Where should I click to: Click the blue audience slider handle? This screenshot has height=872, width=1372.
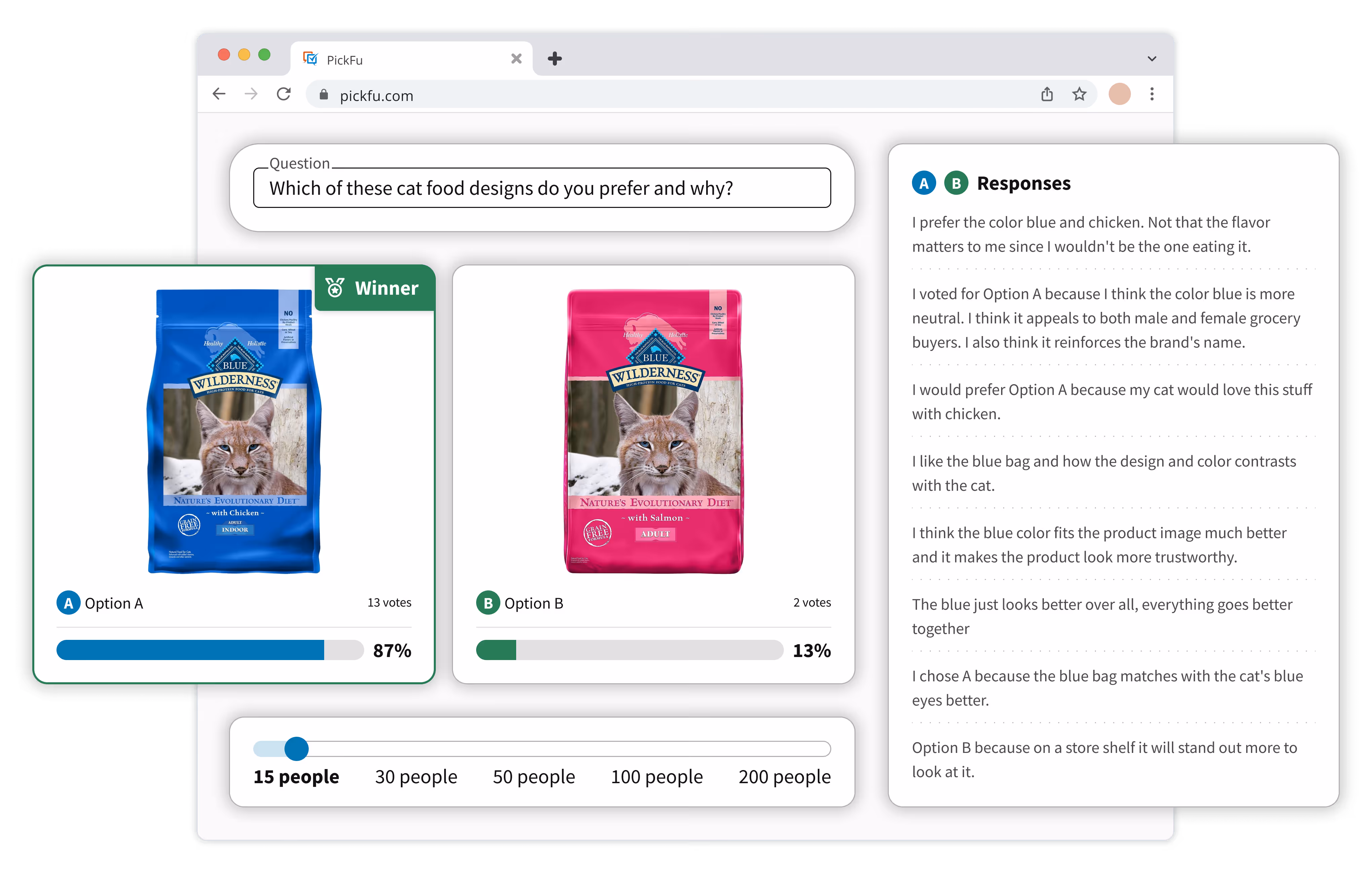point(296,749)
